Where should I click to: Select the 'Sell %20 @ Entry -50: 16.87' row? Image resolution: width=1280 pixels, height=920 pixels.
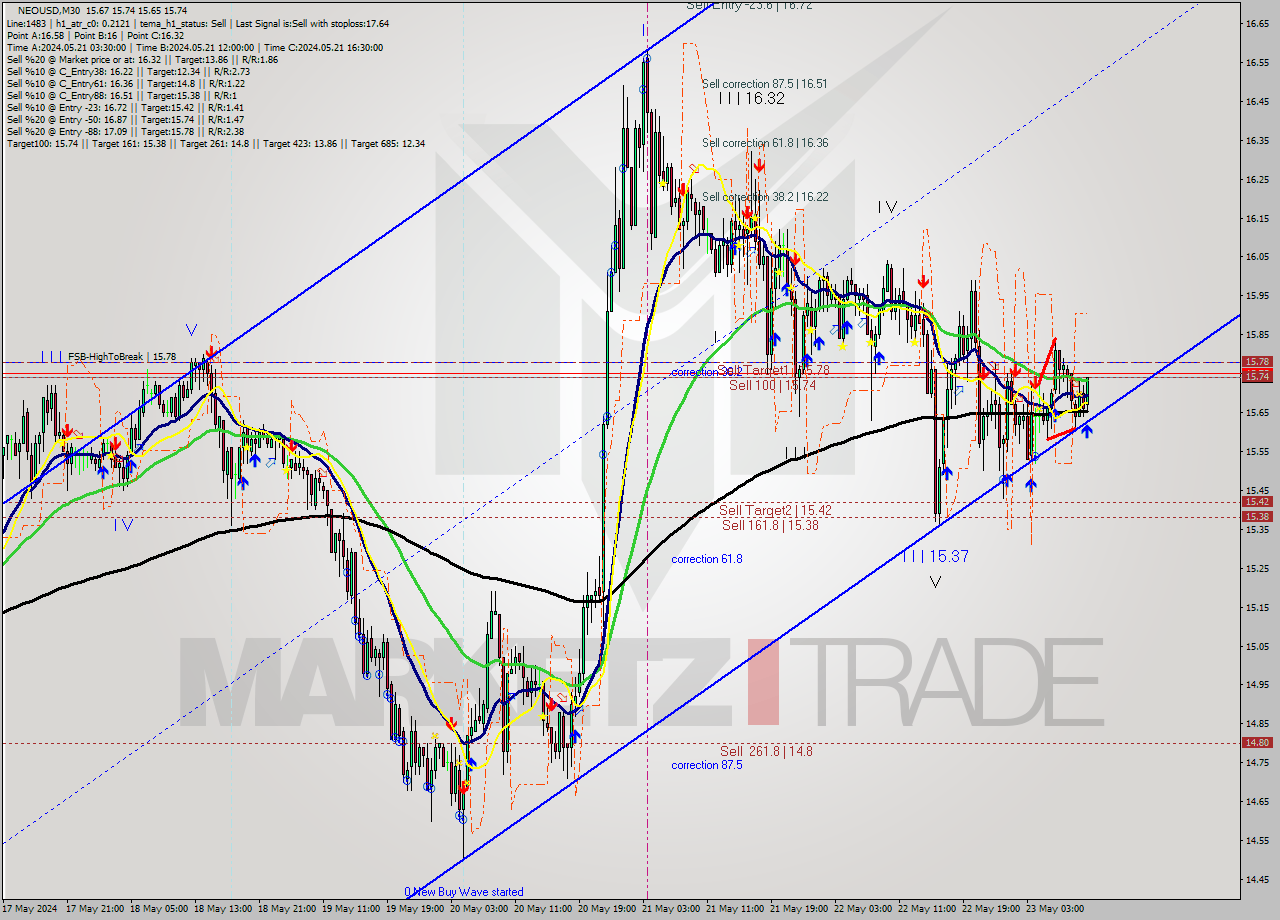click(125, 119)
